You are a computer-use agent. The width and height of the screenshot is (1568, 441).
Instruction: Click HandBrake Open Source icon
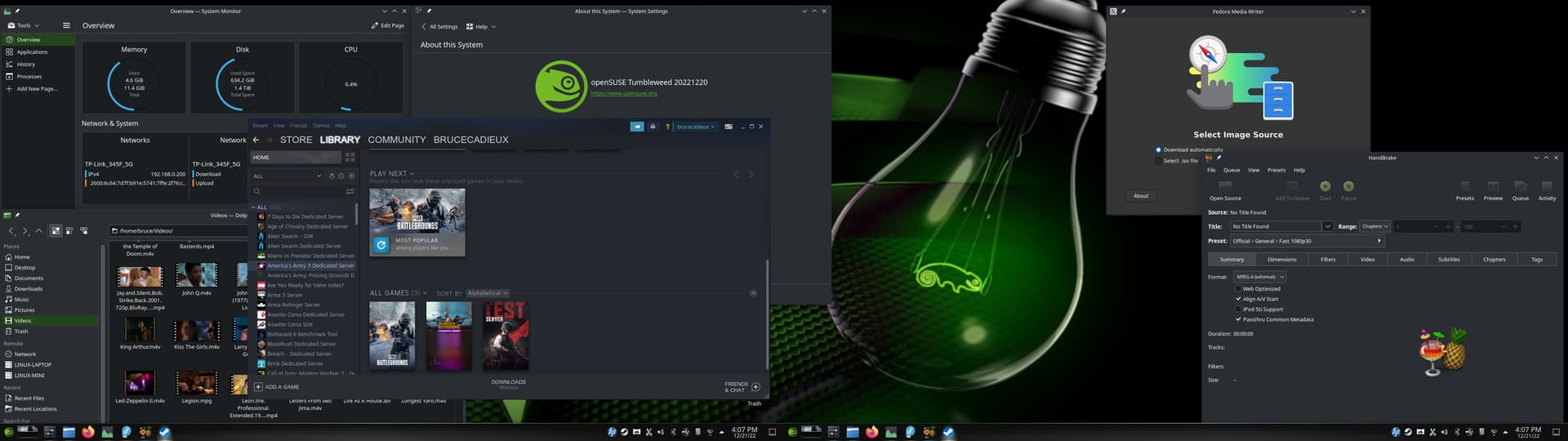[x=1225, y=186]
